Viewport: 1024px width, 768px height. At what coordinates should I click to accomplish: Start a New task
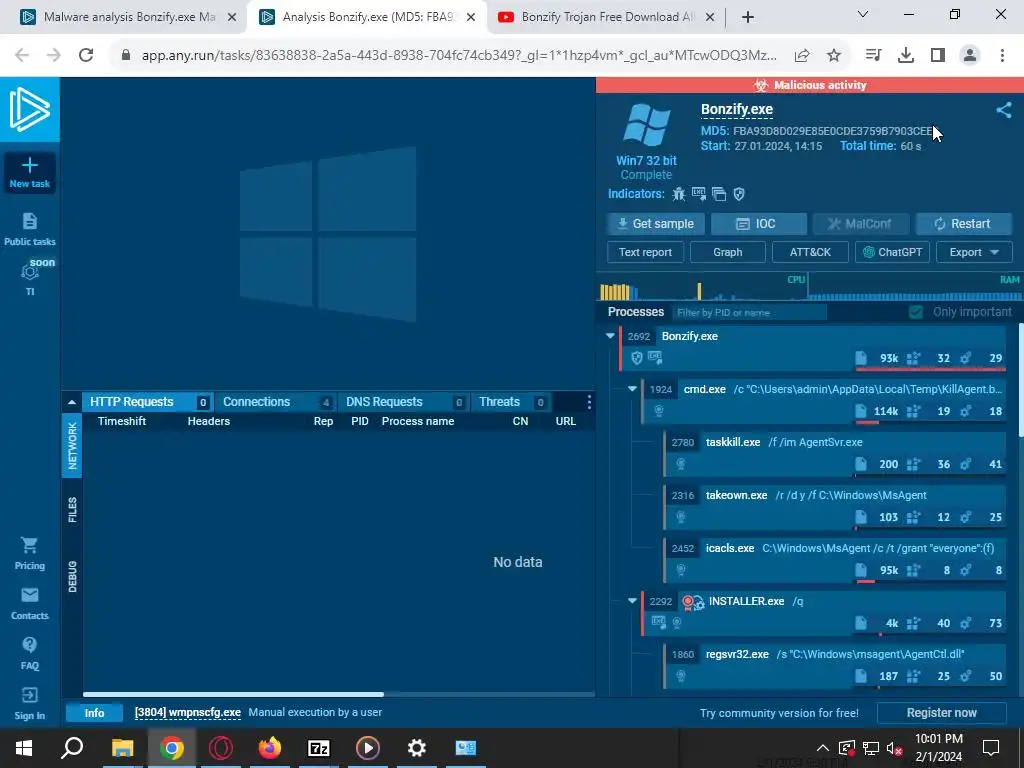click(x=29, y=172)
